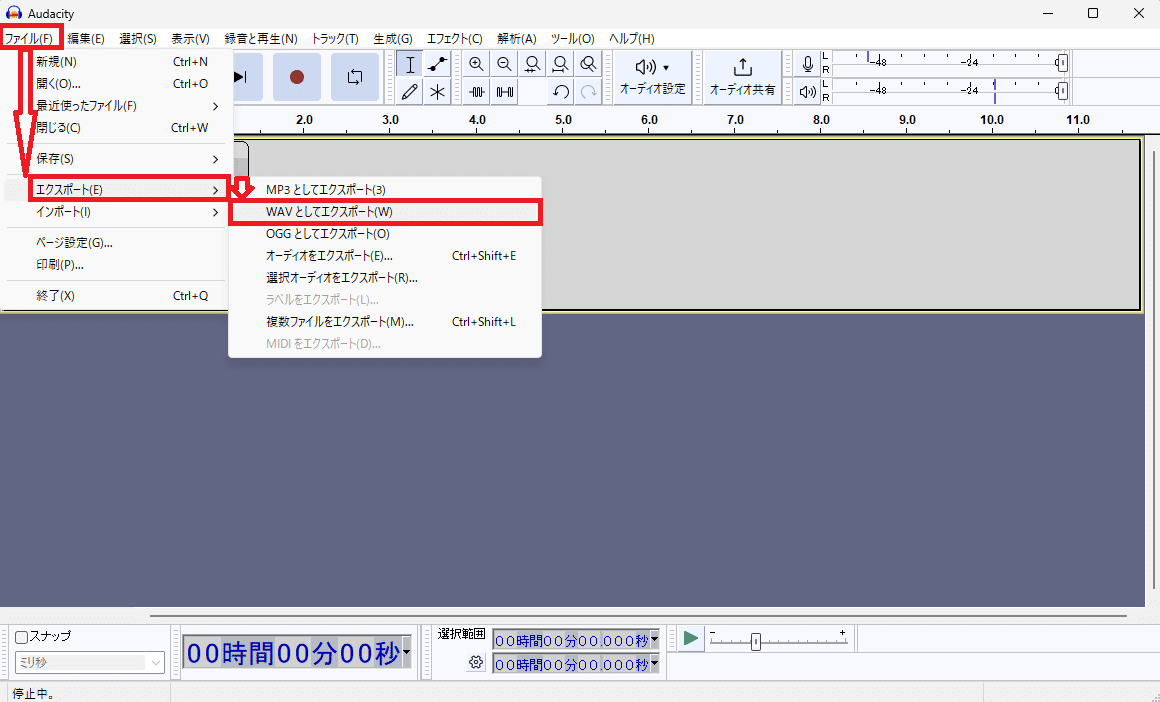Open the selection start time format dropdown
Viewport: 1160px width, 702px height.
655,640
